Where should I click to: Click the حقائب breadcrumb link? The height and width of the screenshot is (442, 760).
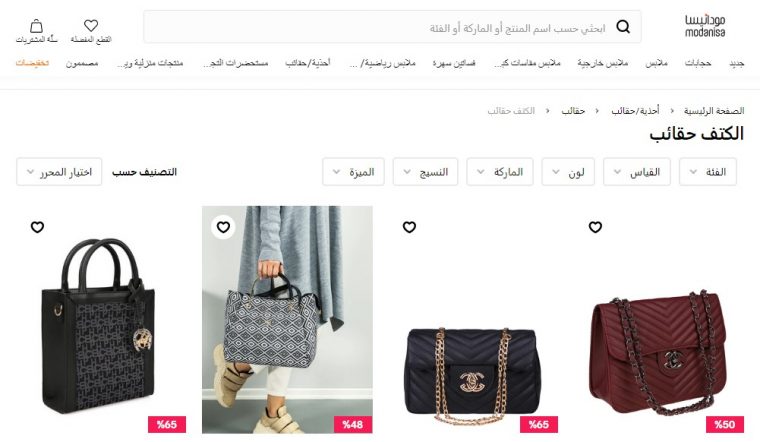[573, 111]
